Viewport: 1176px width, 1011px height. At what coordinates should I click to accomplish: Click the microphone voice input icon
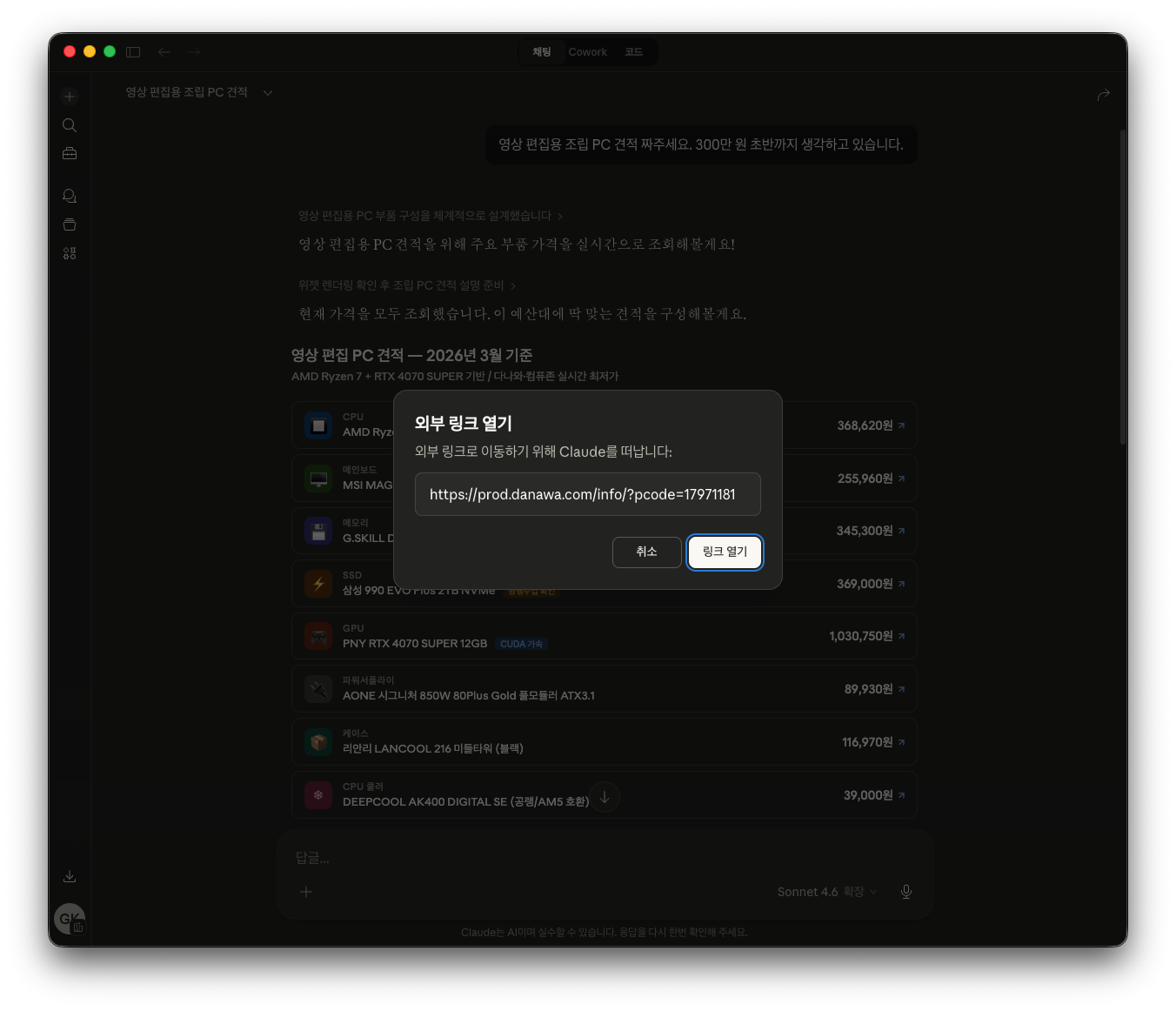[906, 892]
